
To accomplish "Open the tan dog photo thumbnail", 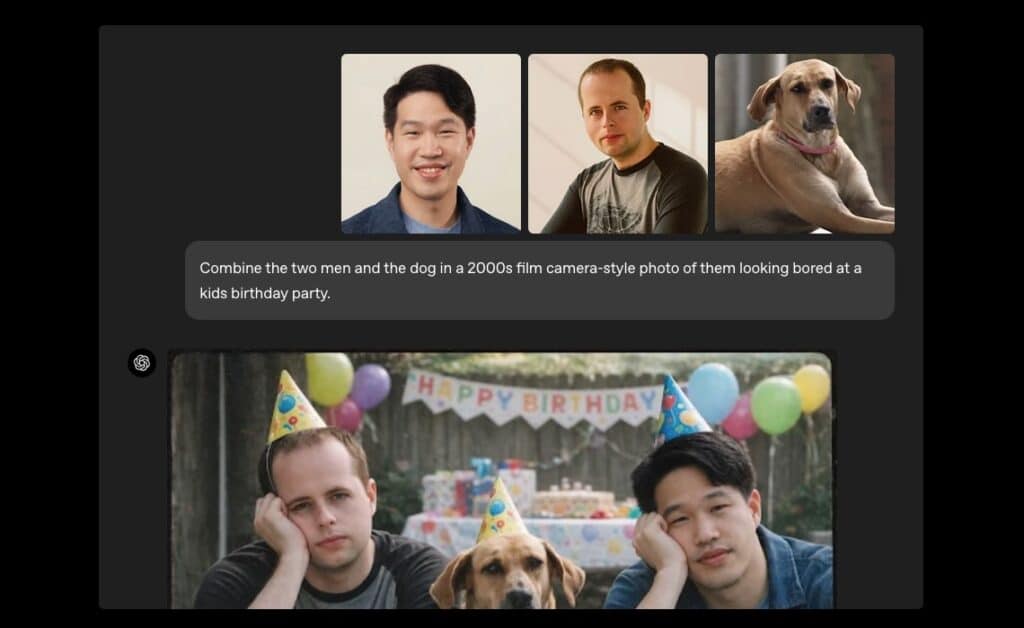I will click(805, 144).
